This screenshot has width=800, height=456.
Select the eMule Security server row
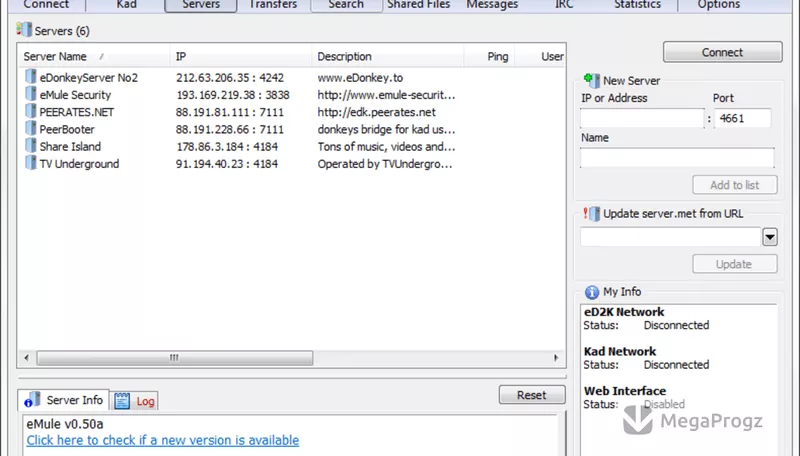point(291,95)
